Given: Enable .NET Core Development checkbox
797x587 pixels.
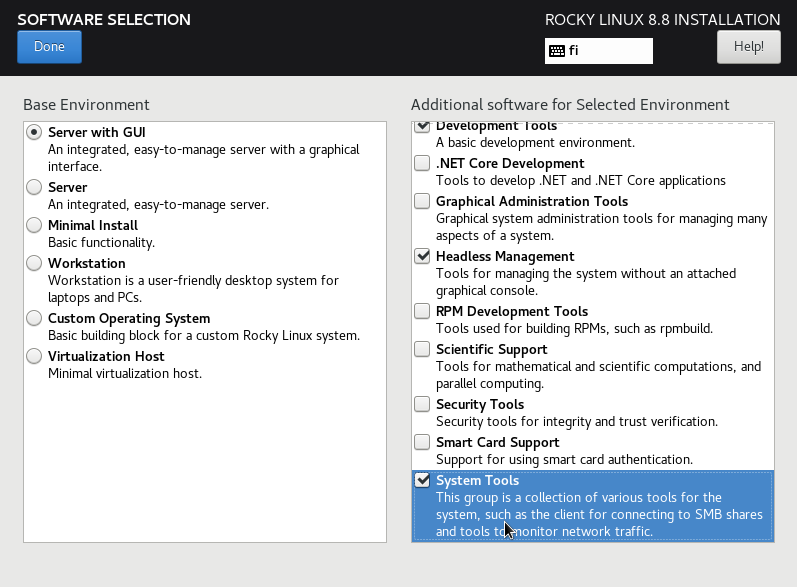Looking at the screenshot, I should [422, 163].
